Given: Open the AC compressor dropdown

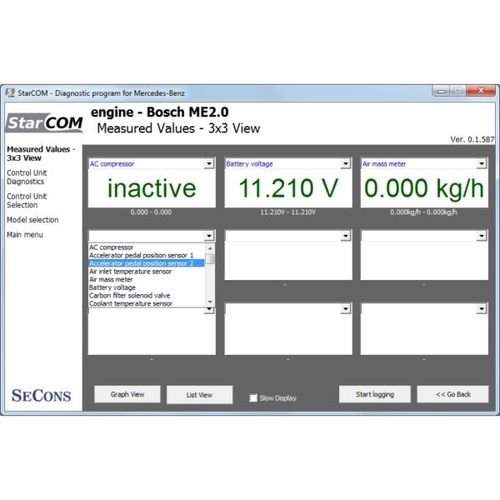Looking at the screenshot, I should point(209,164).
